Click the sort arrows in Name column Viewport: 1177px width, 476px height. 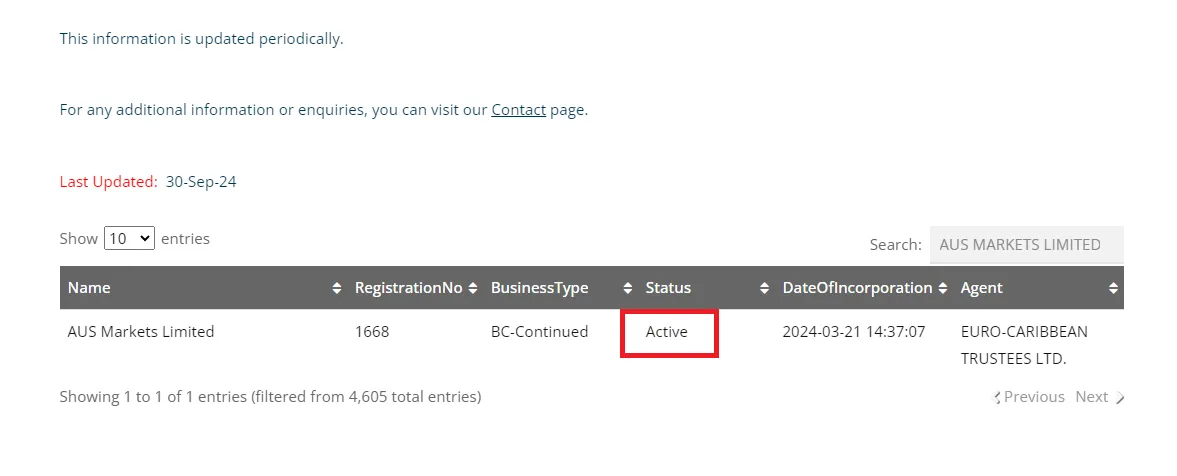[x=336, y=288]
